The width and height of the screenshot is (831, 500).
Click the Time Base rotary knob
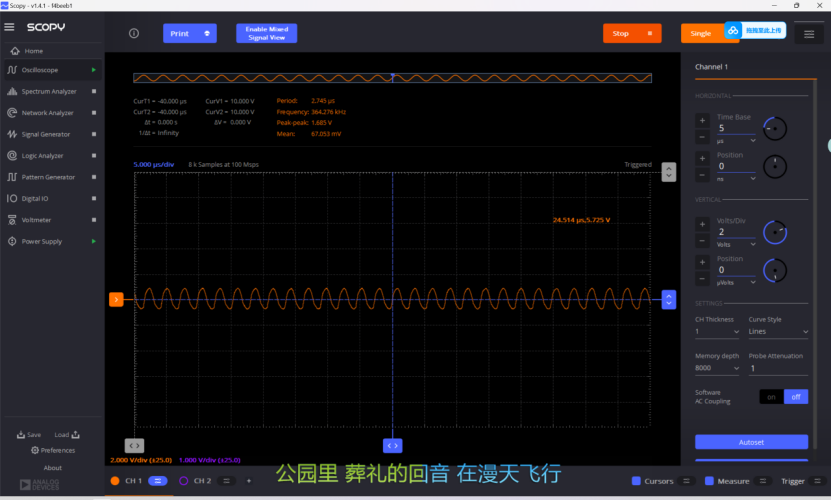pyautogui.click(x=775, y=129)
